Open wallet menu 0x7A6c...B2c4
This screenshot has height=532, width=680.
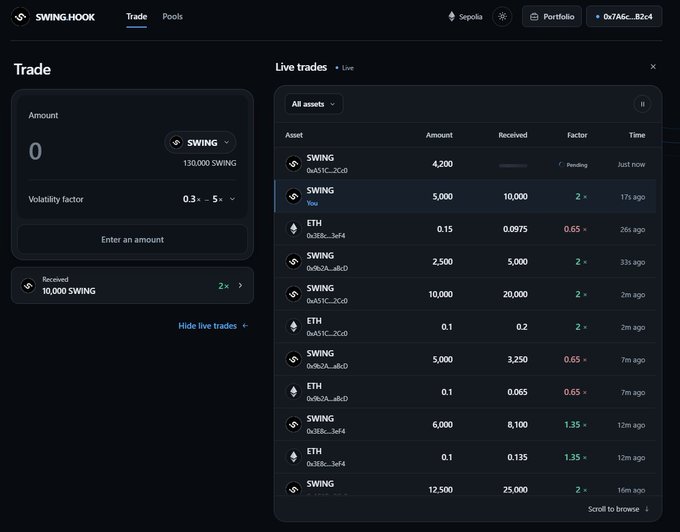pyautogui.click(x=624, y=16)
